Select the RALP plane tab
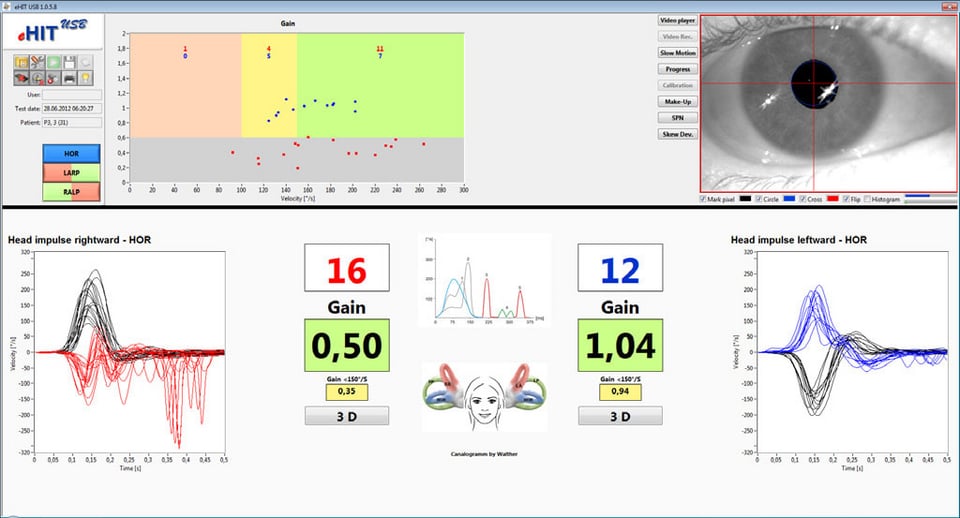960x518 pixels. 71,192
